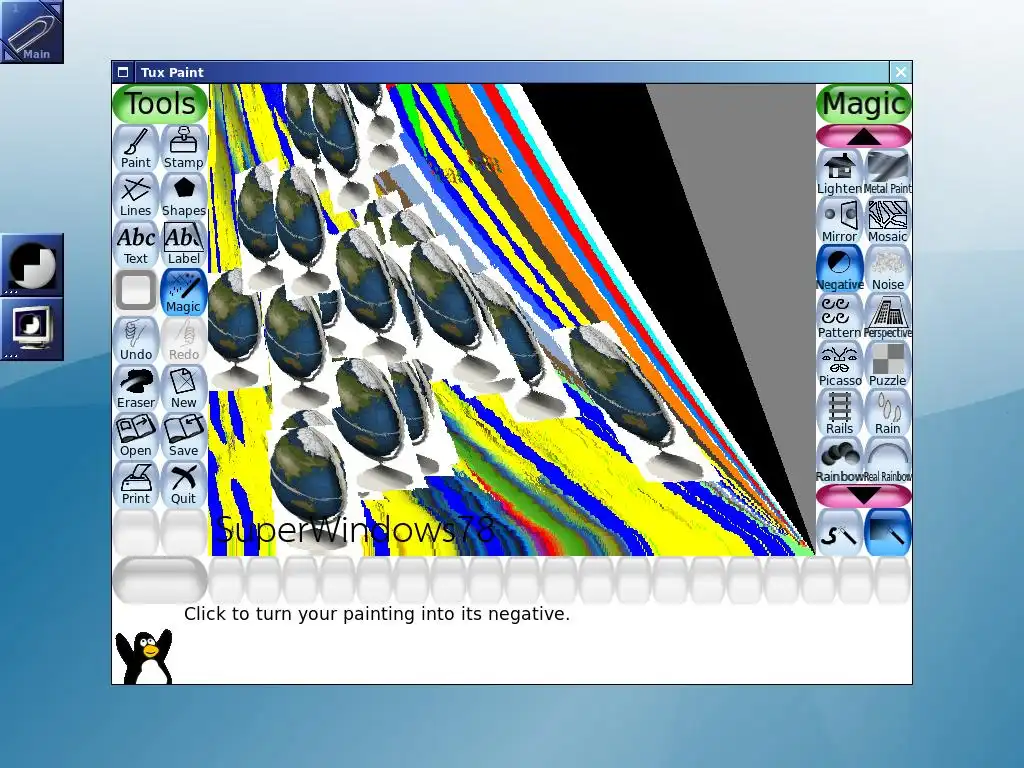The width and height of the screenshot is (1024, 768).
Task: Click the black-and-white circle desktop icon
Action: [x=31, y=265]
